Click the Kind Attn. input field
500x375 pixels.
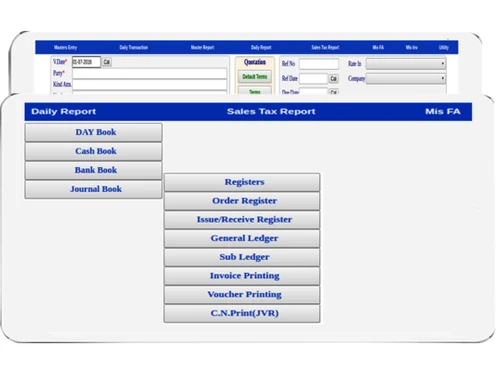[x=150, y=84]
